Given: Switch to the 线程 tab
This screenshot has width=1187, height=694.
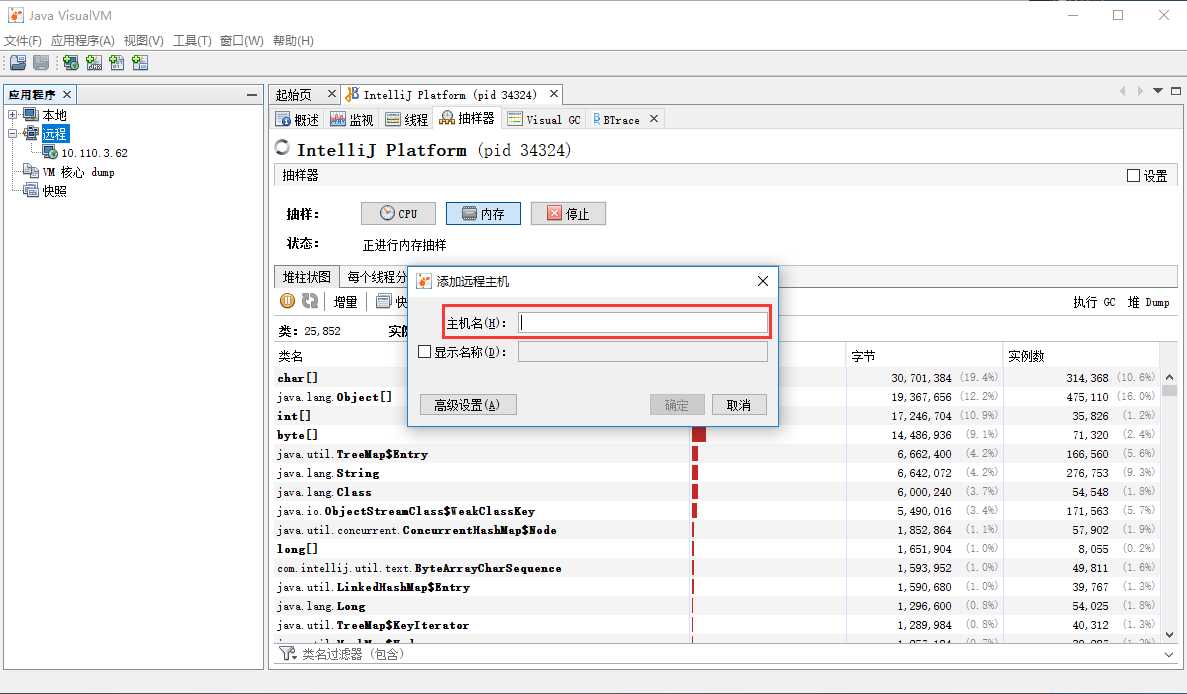Looking at the screenshot, I should pos(407,120).
